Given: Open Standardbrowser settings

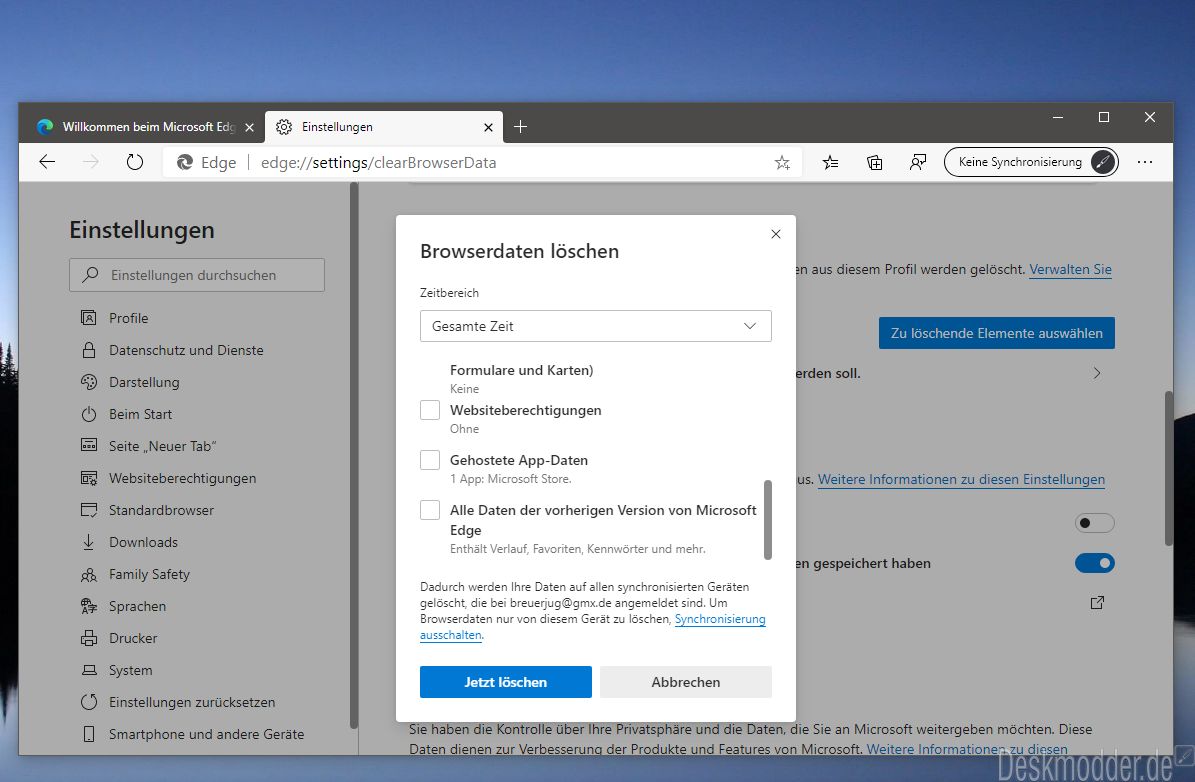Looking at the screenshot, I should tap(162, 510).
